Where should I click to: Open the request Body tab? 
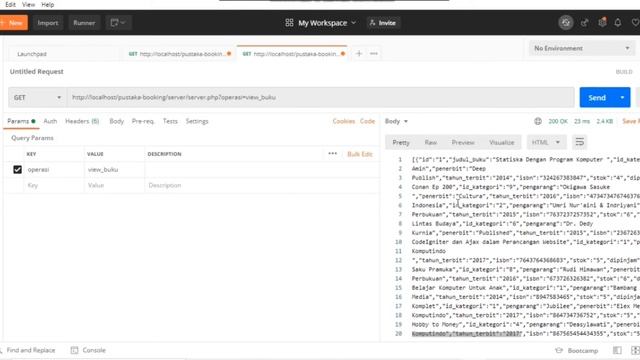coord(116,121)
